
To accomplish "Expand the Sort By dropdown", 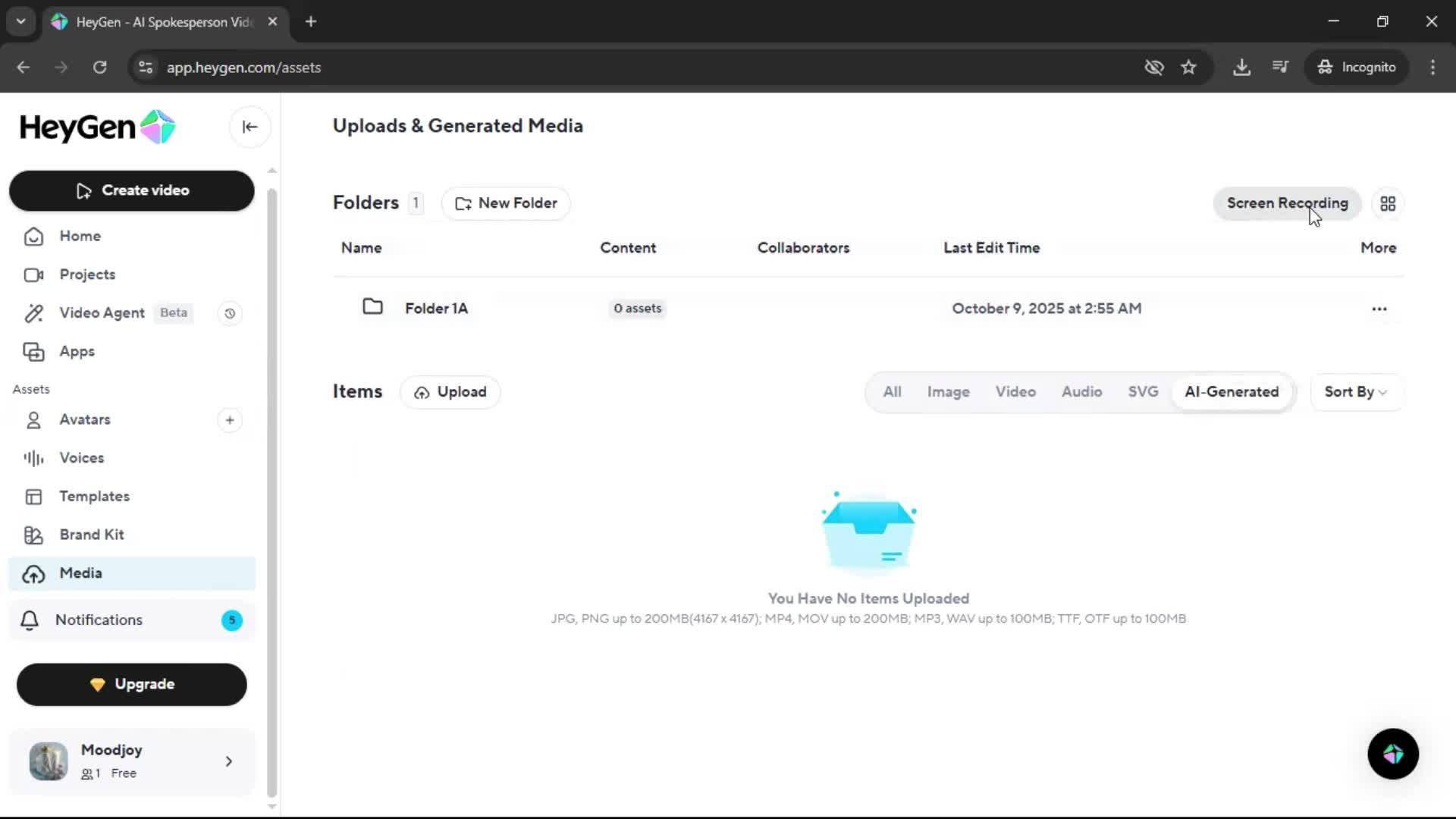I will [x=1355, y=392].
